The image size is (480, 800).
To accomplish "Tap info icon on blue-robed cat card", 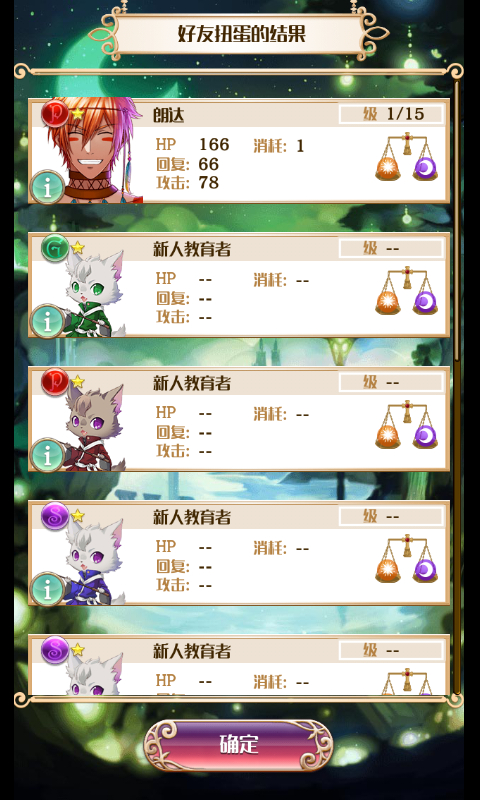I will click(x=47, y=589).
